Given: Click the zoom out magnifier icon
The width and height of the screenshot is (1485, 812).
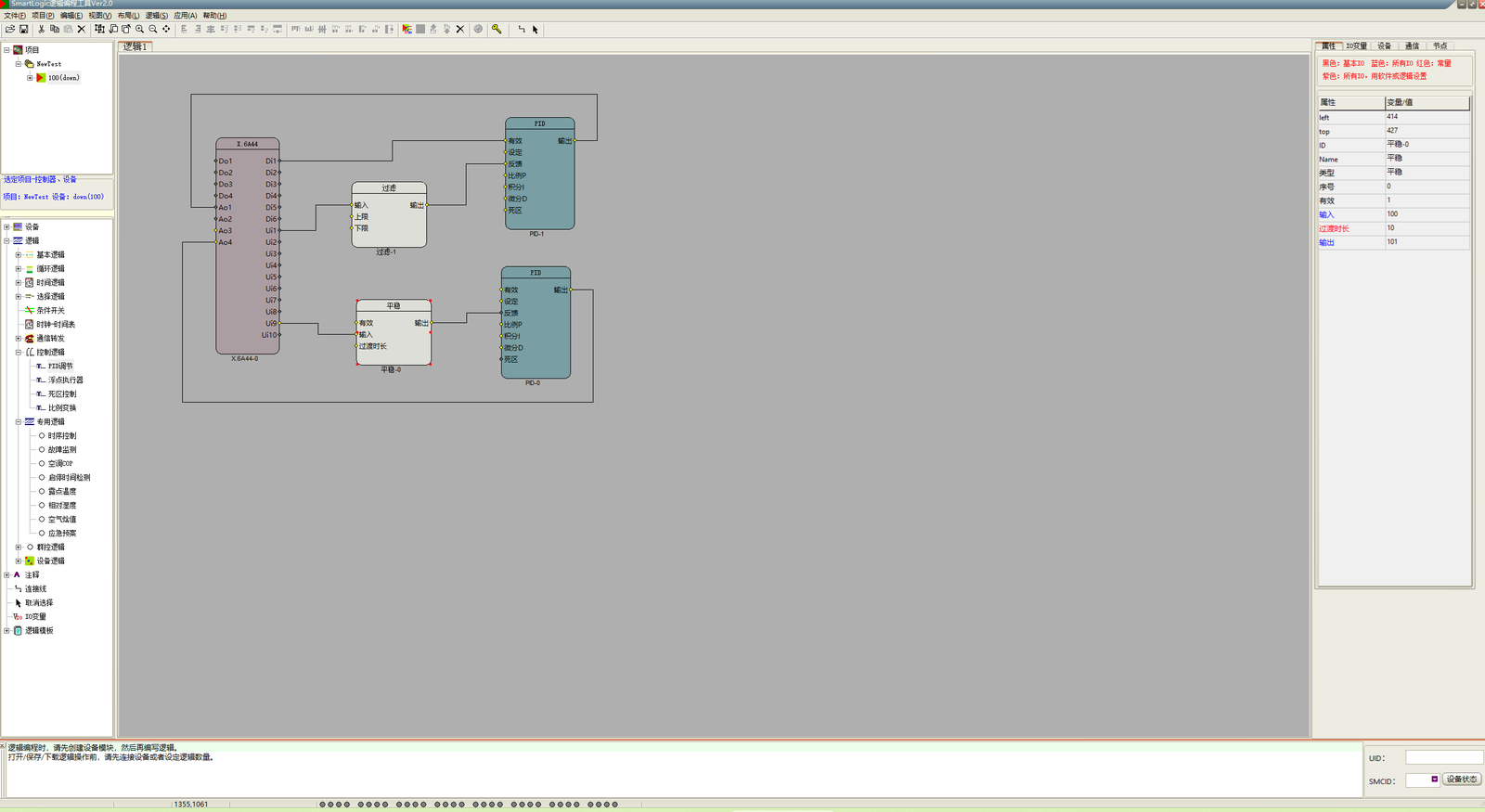Looking at the screenshot, I should click(x=153, y=29).
